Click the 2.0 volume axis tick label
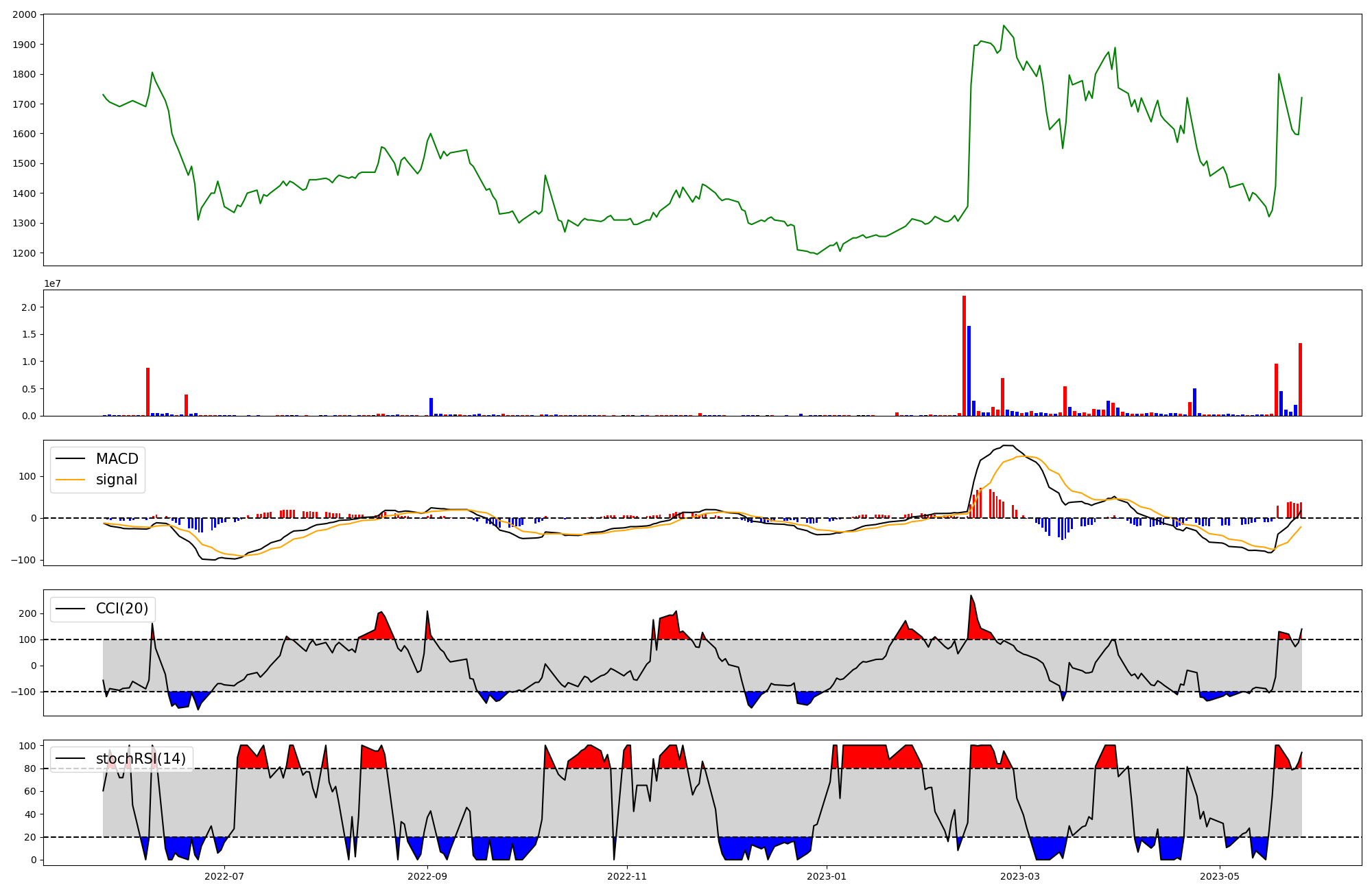 click(29, 307)
